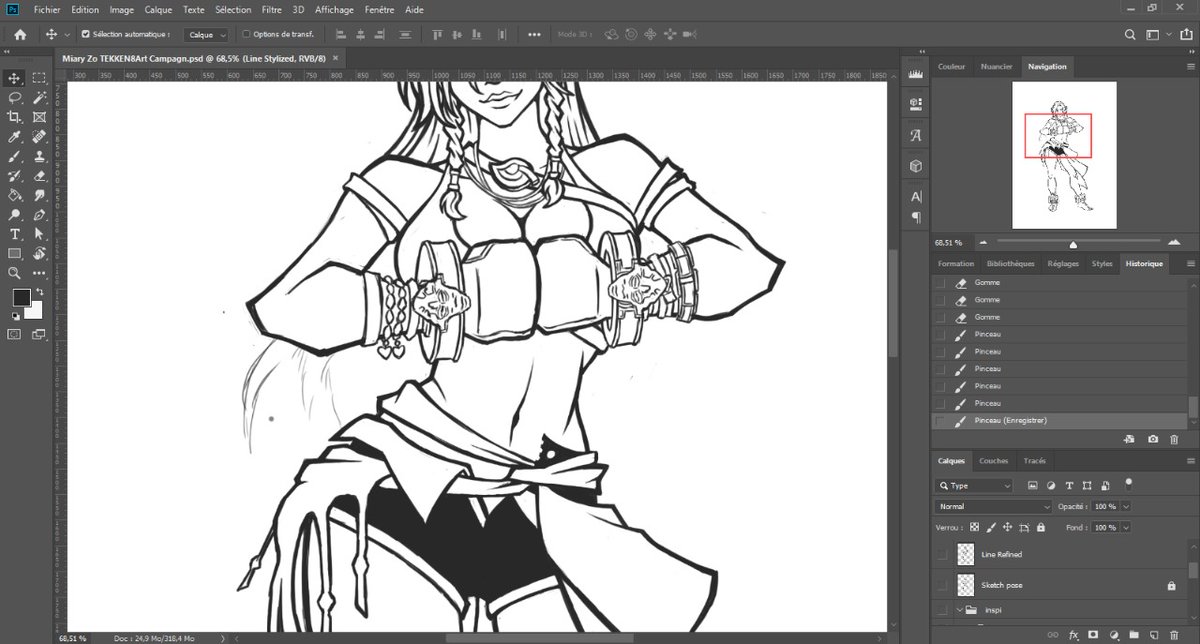Select the Lasso tool
1200x644 pixels.
pos(14,95)
